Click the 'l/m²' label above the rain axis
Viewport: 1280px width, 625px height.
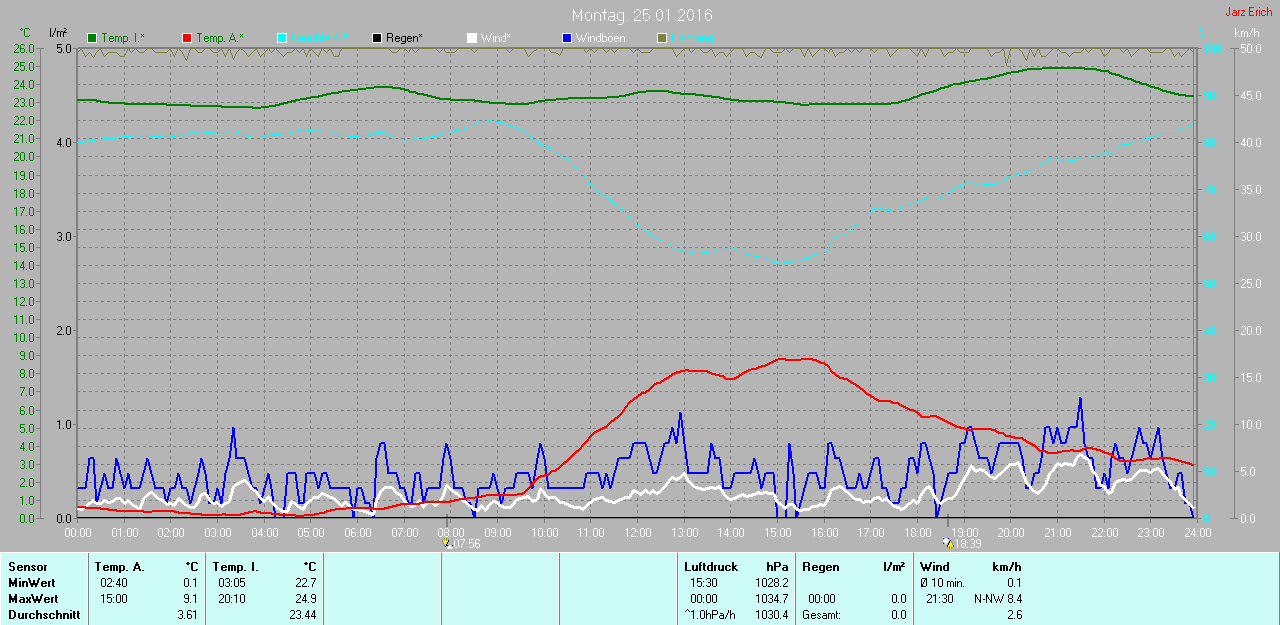(x=58, y=32)
